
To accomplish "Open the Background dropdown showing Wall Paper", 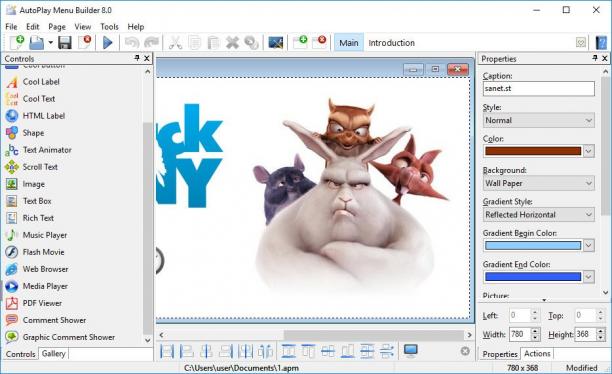I will pos(539,183).
